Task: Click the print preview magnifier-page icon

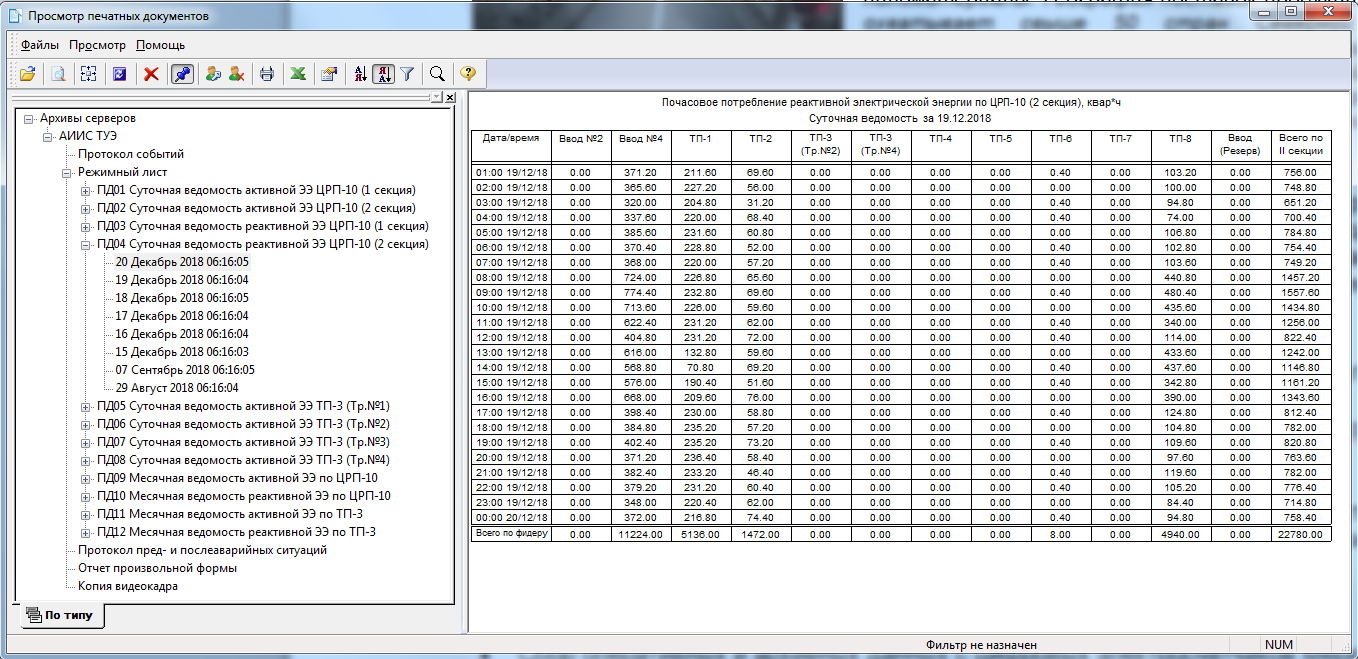Action: [59, 73]
